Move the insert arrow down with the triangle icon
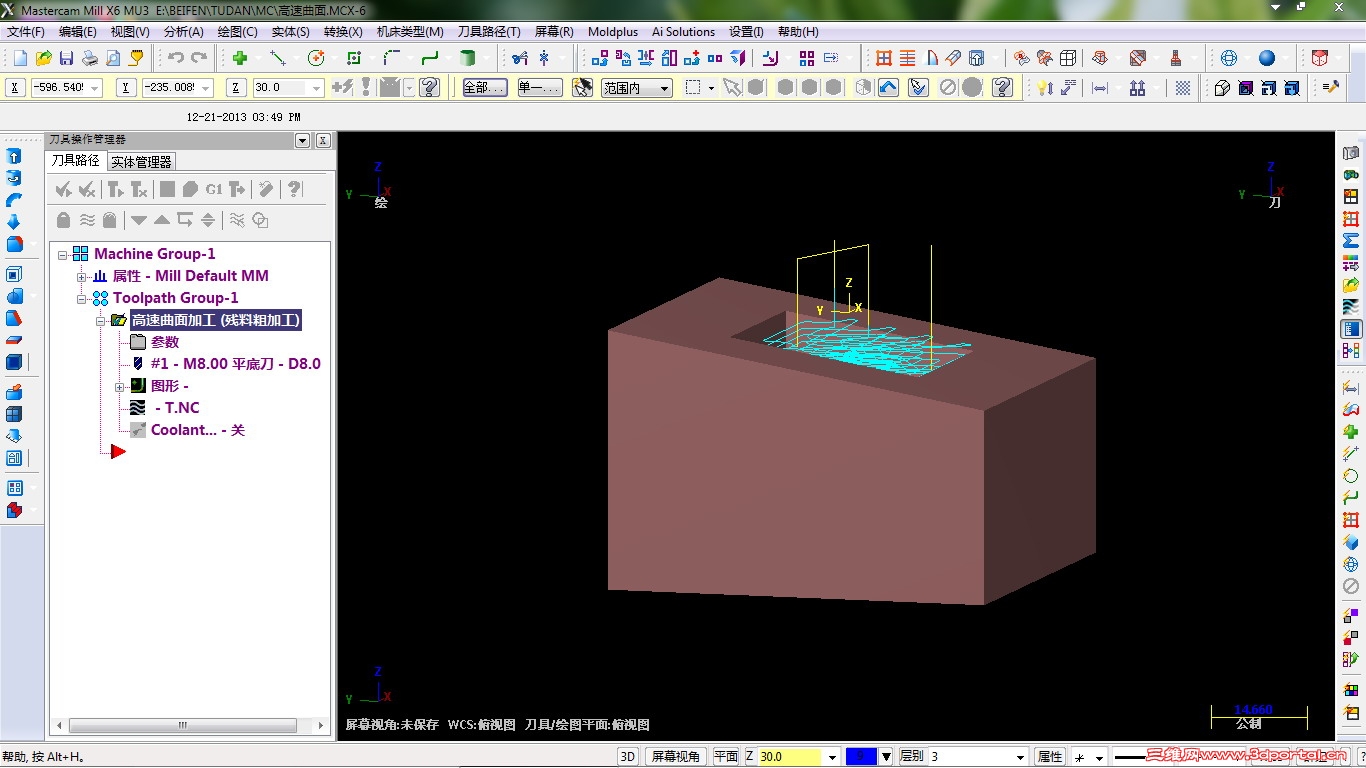 pyautogui.click(x=139, y=220)
